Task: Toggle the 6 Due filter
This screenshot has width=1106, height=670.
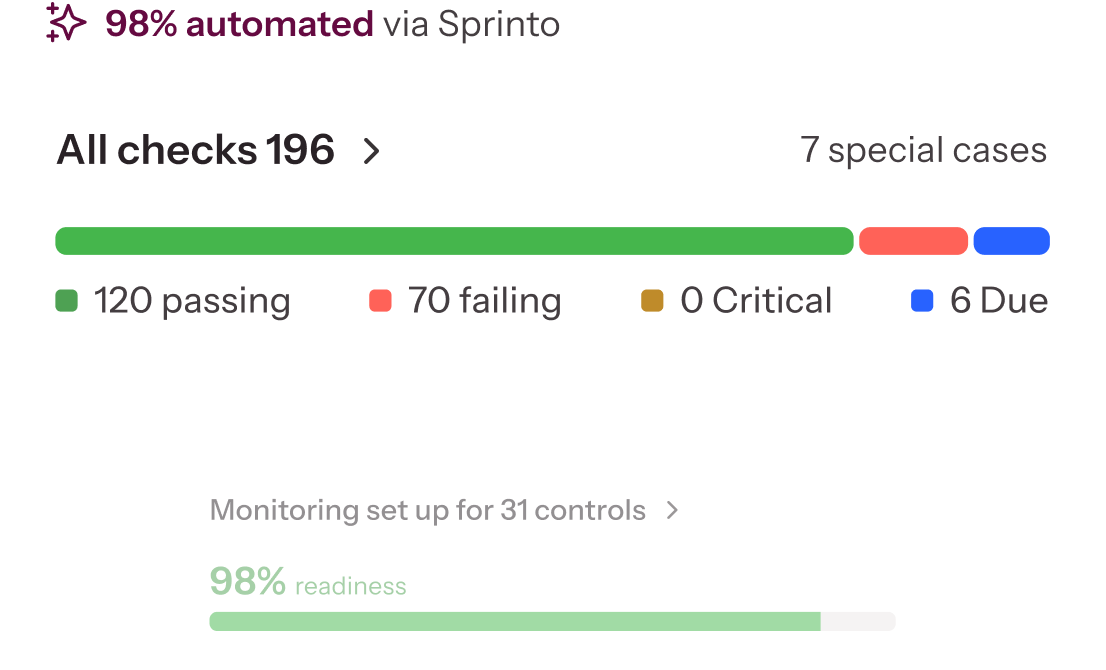Action: (1001, 300)
